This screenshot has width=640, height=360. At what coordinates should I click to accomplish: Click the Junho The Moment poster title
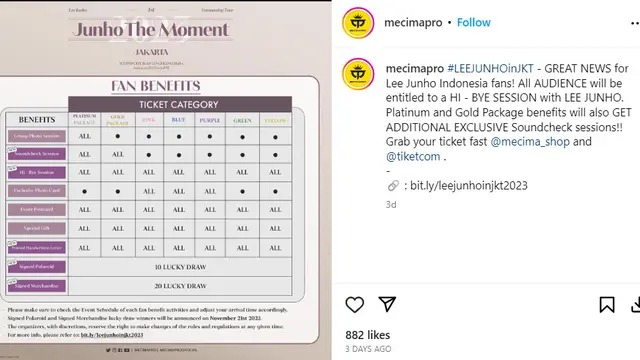pyautogui.click(x=150, y=29)
